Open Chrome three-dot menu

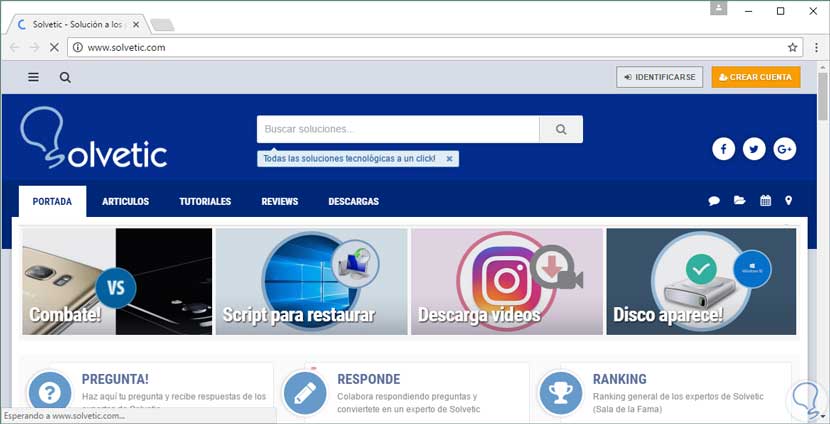point(817,47)
